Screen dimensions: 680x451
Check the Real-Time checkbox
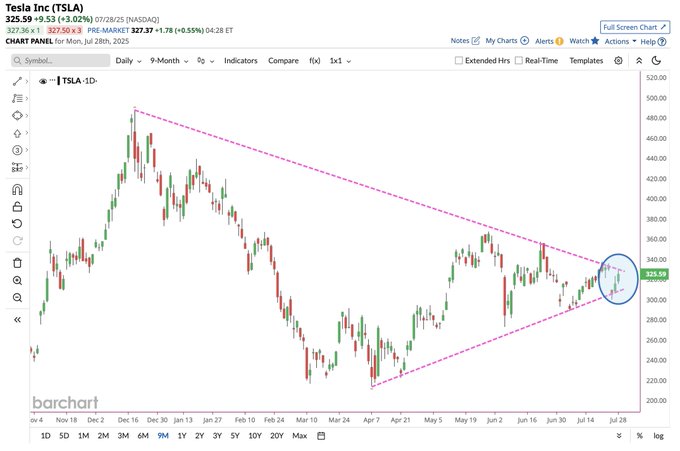pyautogui.click(x=519, y=61)
